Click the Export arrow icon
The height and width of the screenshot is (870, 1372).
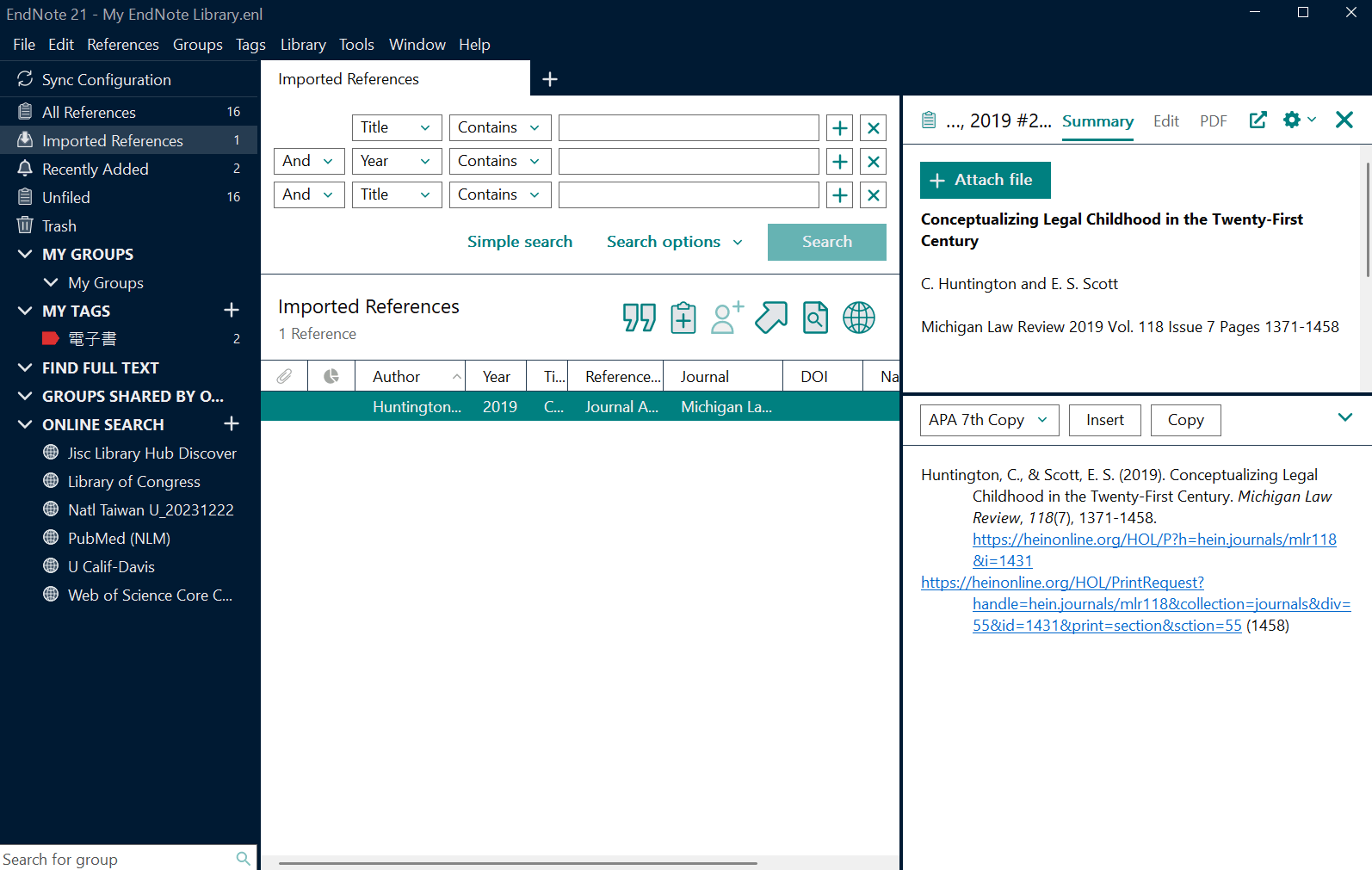771,318
